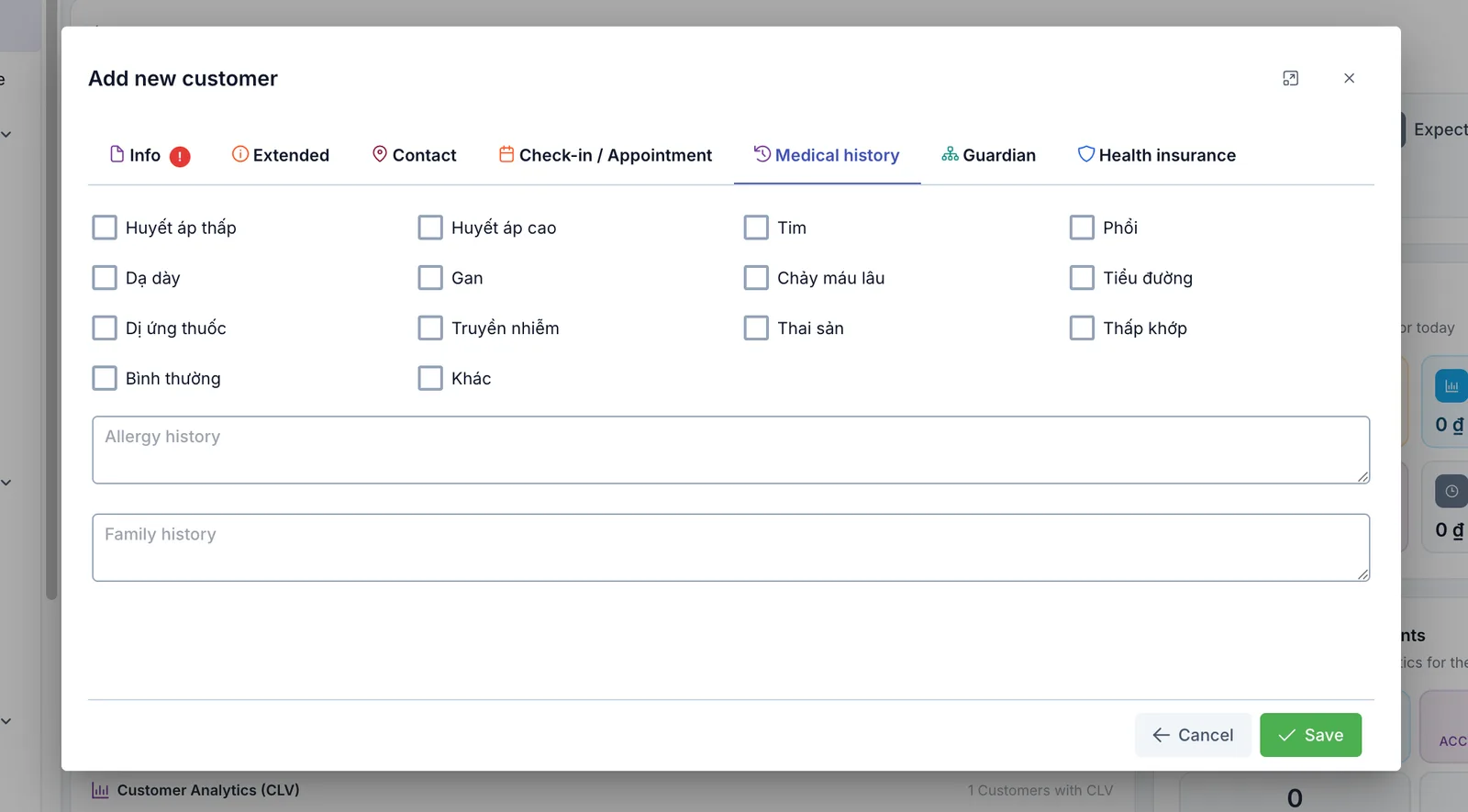The image size is (1468, 812).
Task: Select the Medical history tab
Action: point(827,155)
